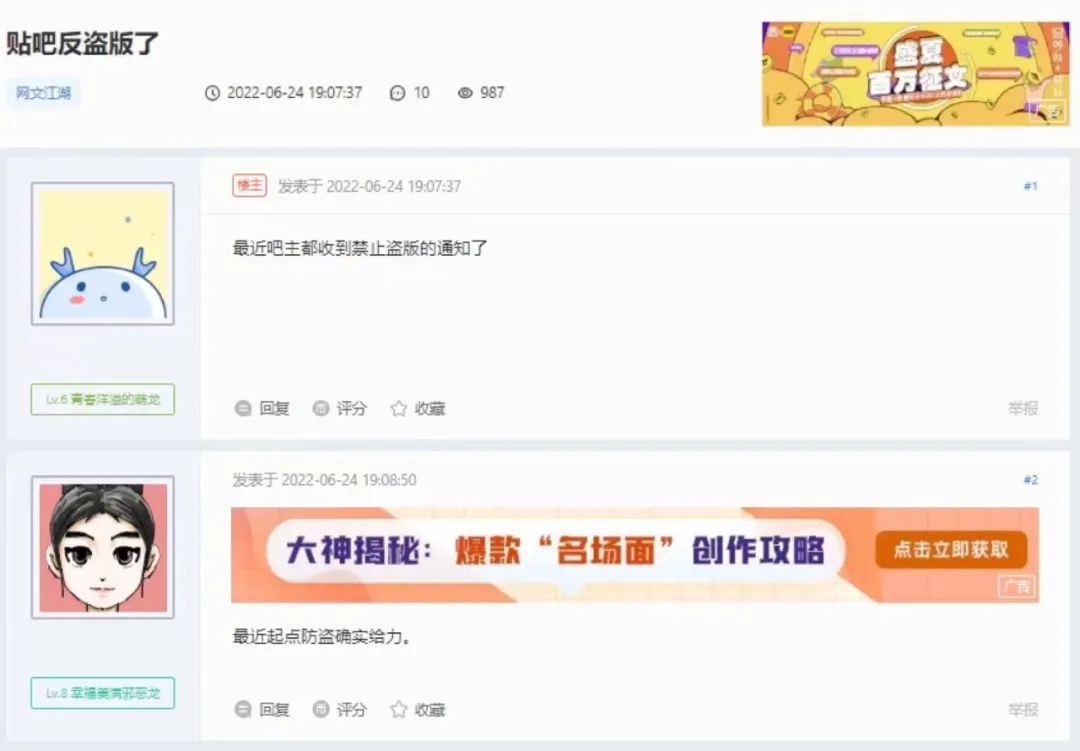Click 点击立即获取 button on the ad banner
This screenshot has width=1080, height=751.
[951, 550]
